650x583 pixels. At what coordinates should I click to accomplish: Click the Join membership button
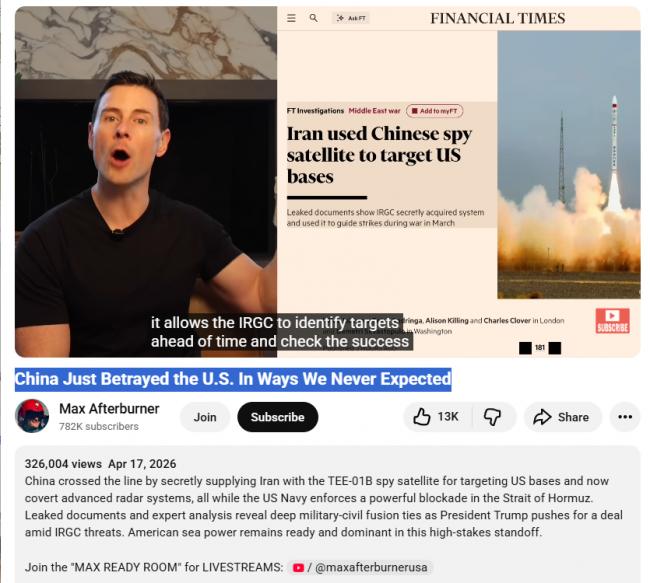205,417
